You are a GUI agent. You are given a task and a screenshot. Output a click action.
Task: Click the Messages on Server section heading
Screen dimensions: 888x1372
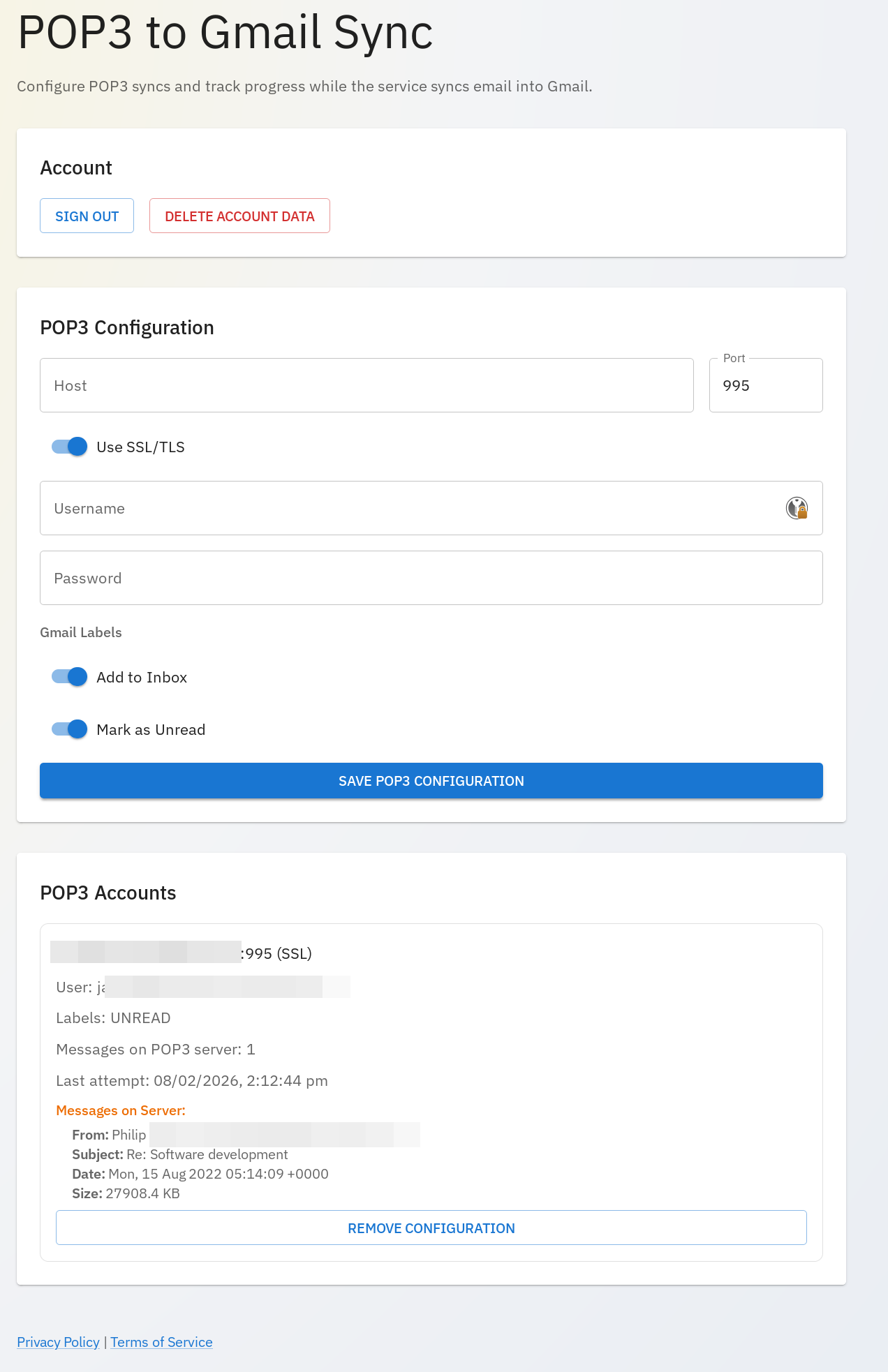point(121,1110)
